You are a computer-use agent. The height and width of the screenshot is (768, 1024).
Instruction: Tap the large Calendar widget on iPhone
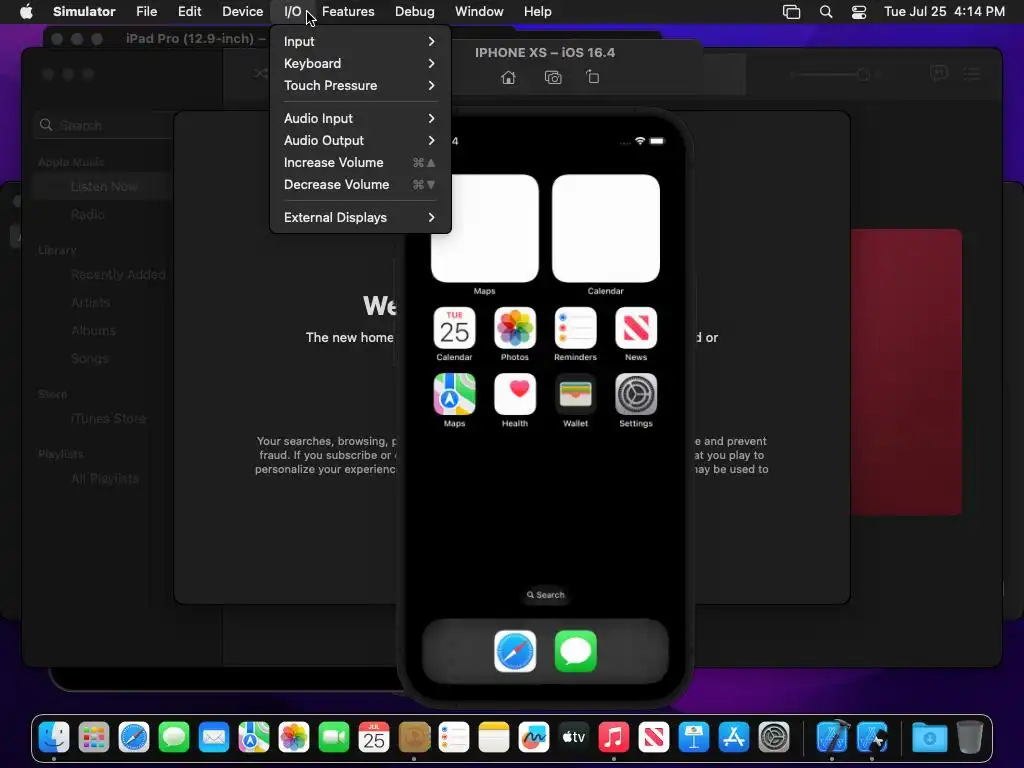(x=605, y=229)
